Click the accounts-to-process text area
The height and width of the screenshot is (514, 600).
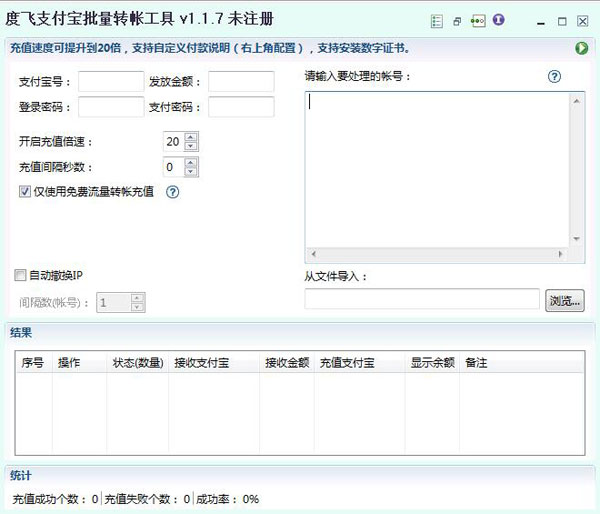[437, 170]
